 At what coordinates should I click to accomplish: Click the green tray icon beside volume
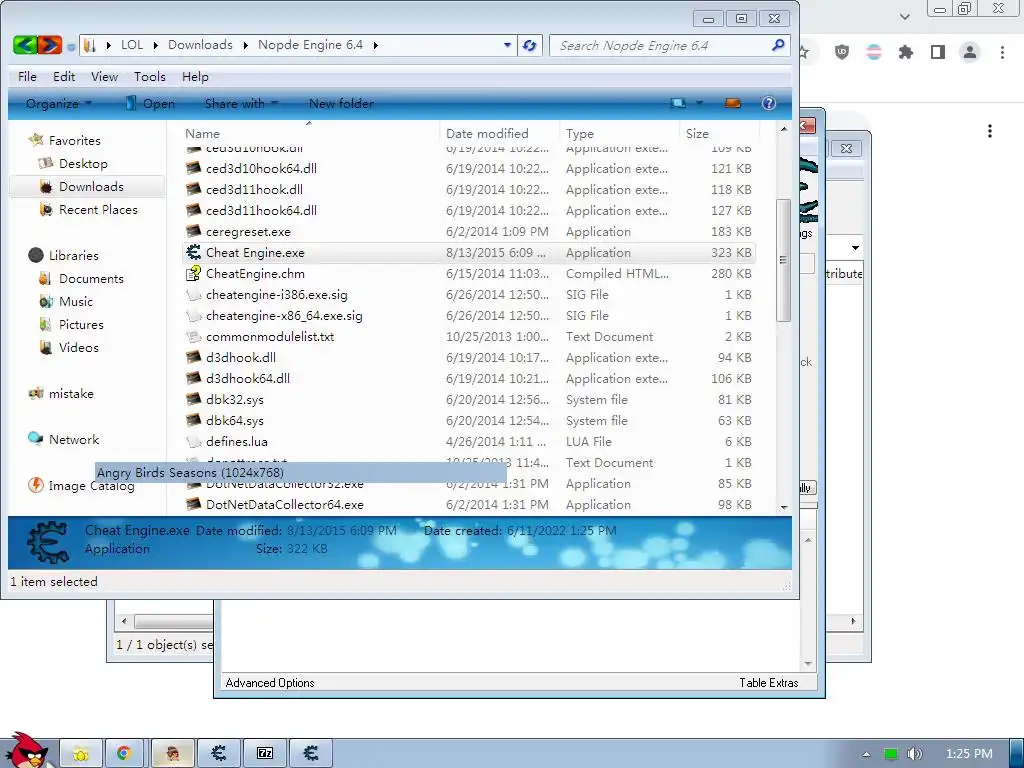pyautogui.click(x=890, y=754)
